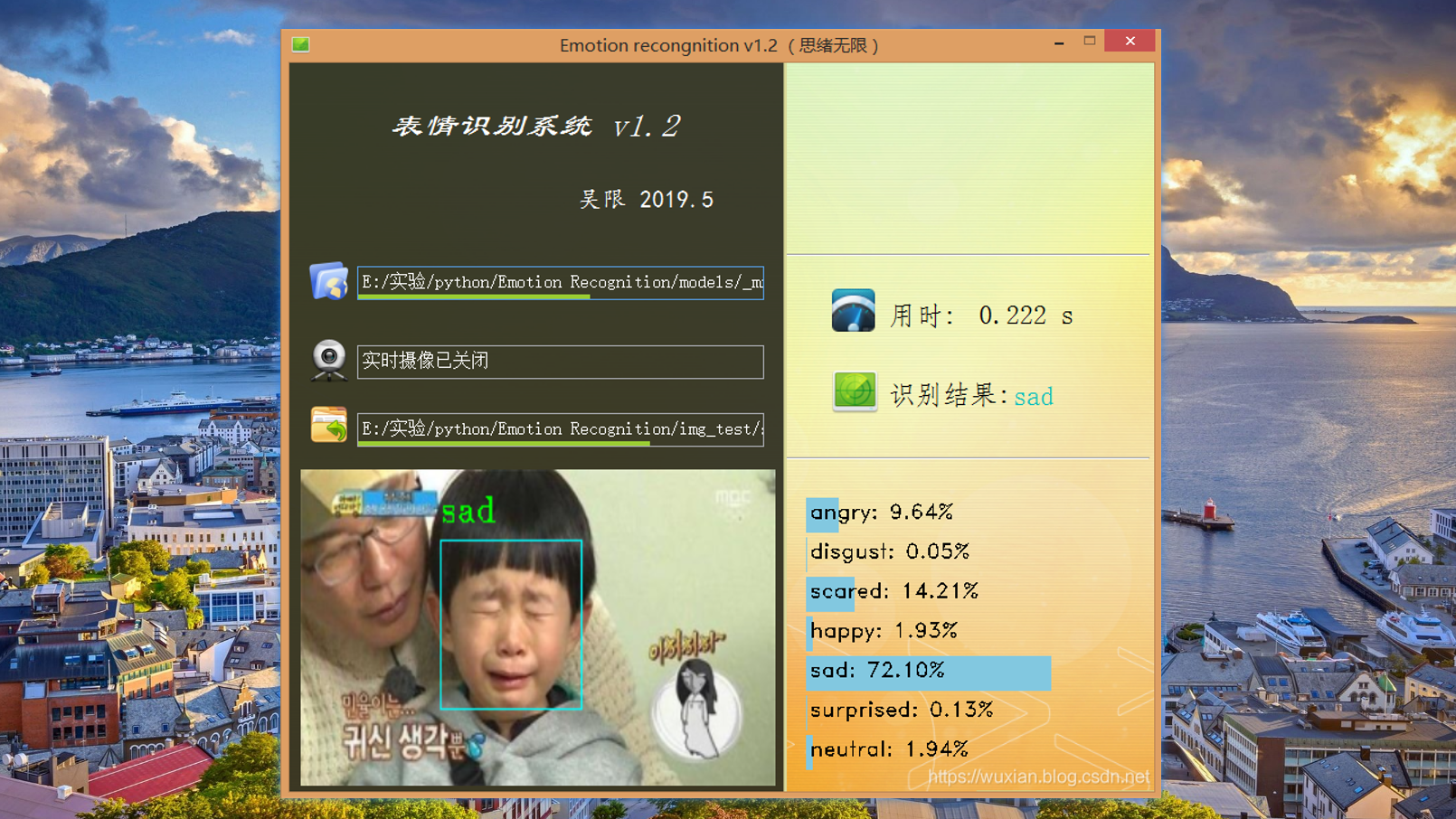The width and height of the screenshot is (1456, 819).
Task: Close the Emotion recognition window
Action: 1130,42
